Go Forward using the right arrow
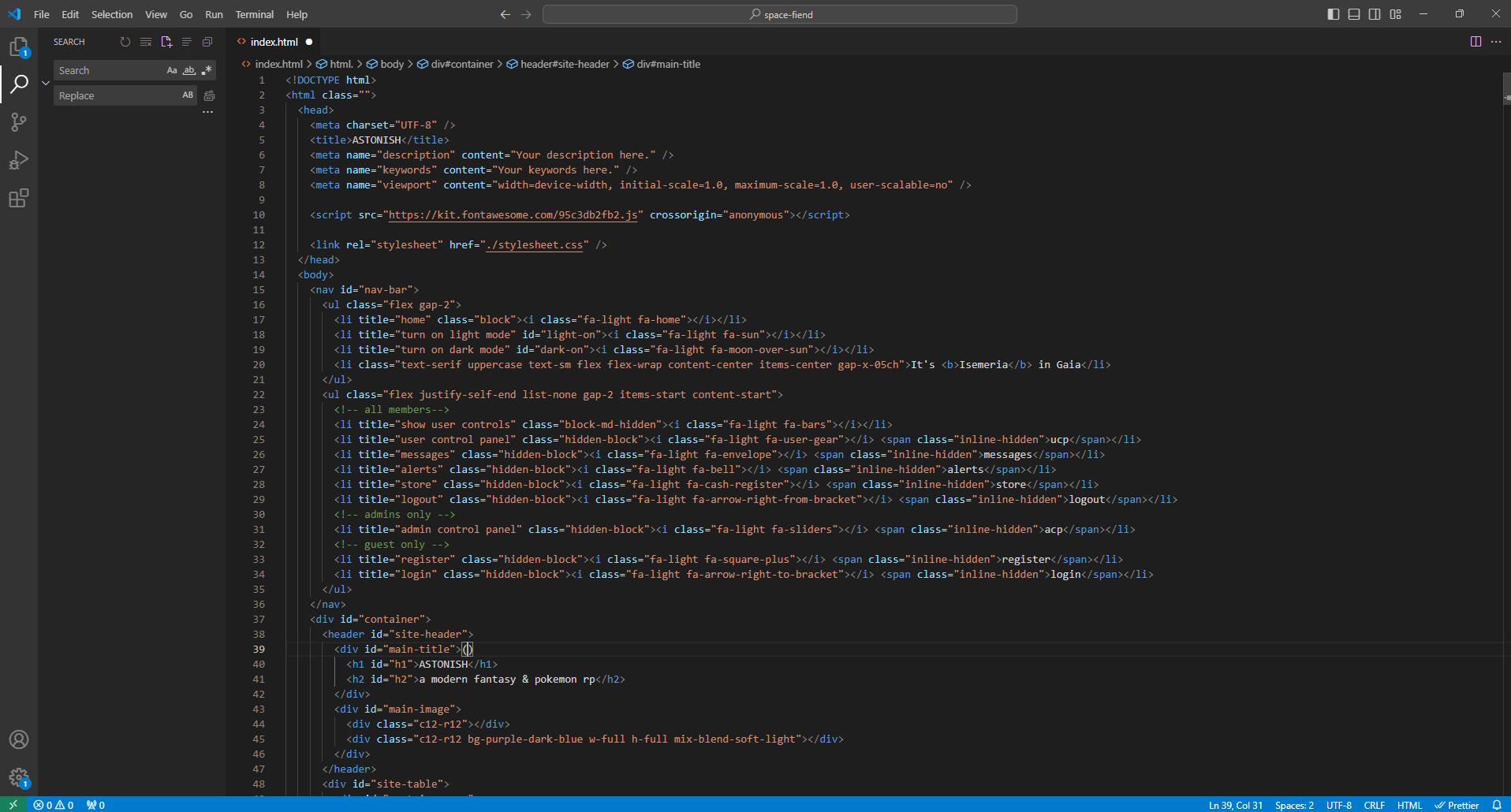Screen dimensions: 1511x812 [526, 14]
